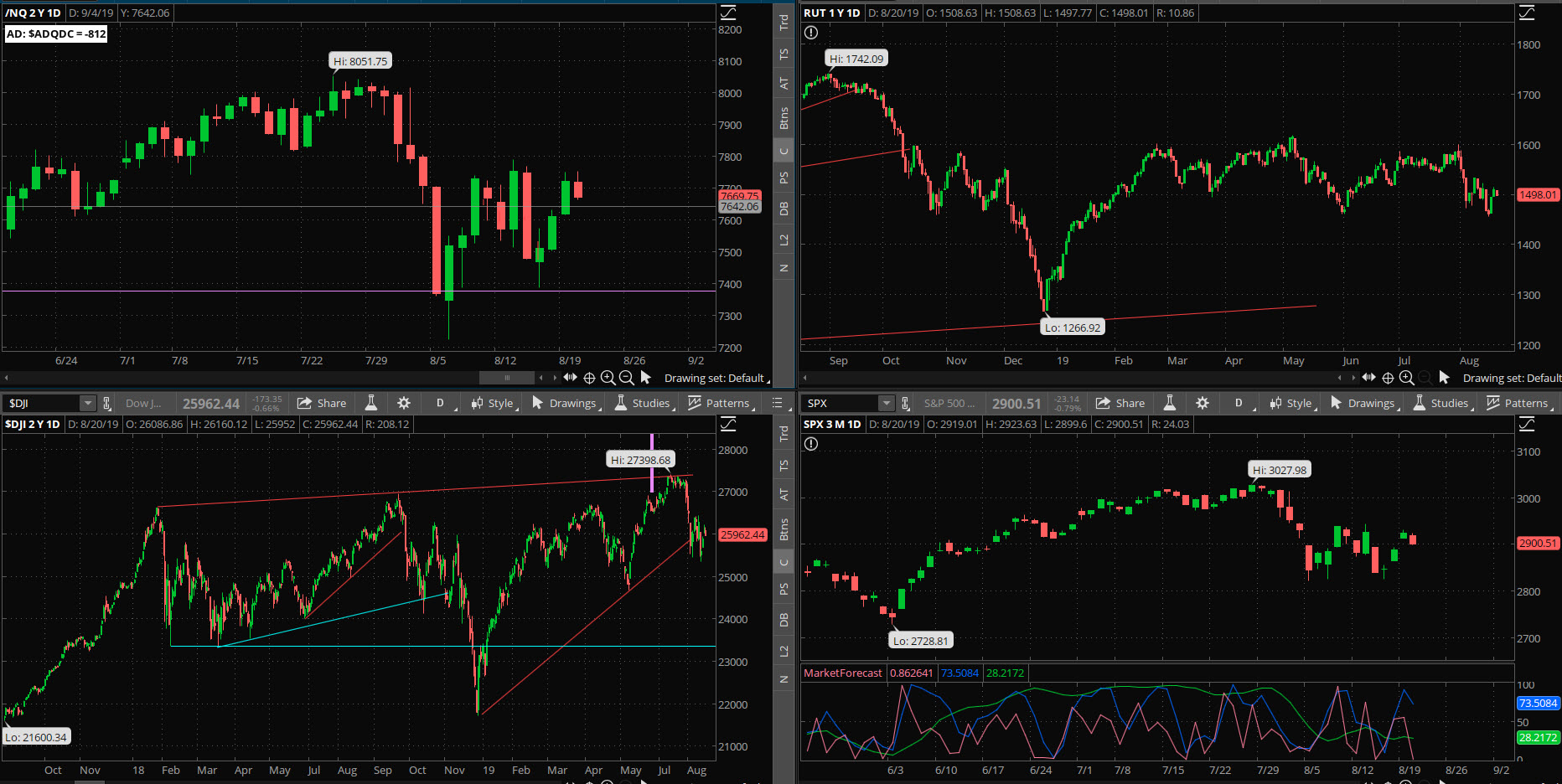1562x784 pixels.
Task: Click Lo: 1266.92 bubble on RUT chart
Action: click(1073, 328)
